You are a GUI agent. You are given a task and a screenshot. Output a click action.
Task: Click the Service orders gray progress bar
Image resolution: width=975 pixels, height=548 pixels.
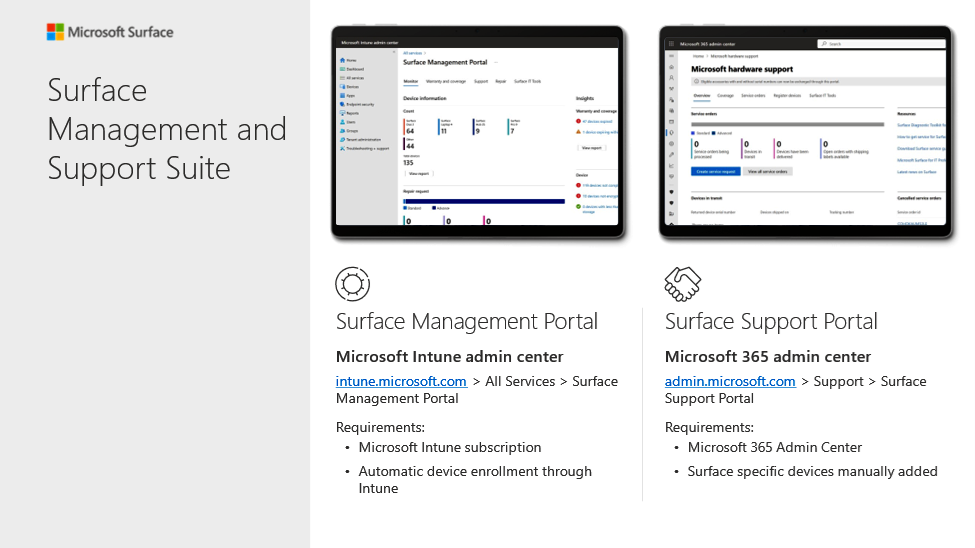point(787,124)
